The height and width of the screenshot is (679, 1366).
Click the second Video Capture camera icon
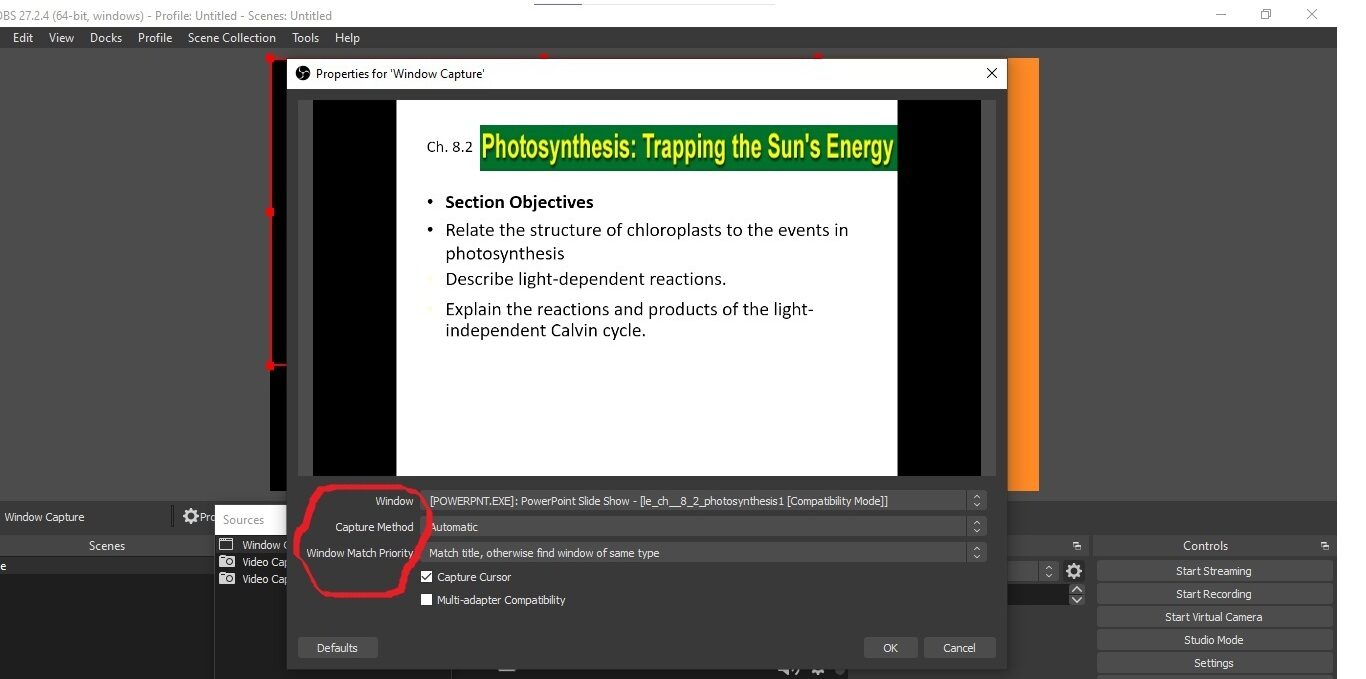point(226,579)
